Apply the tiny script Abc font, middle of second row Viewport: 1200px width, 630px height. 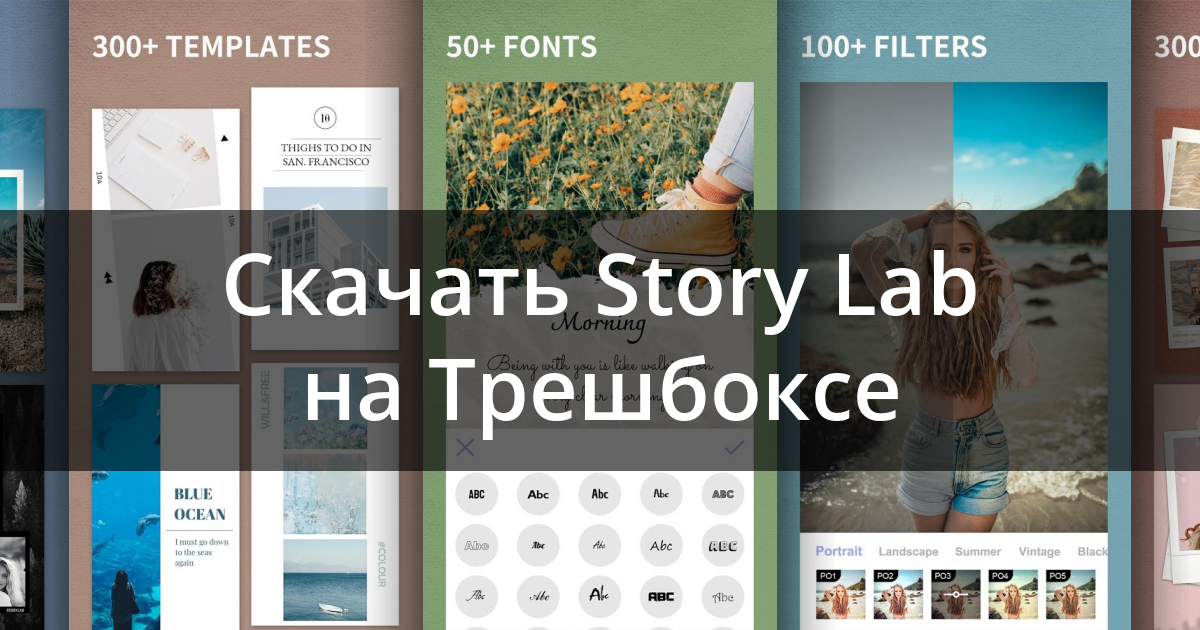click(600, 546)
